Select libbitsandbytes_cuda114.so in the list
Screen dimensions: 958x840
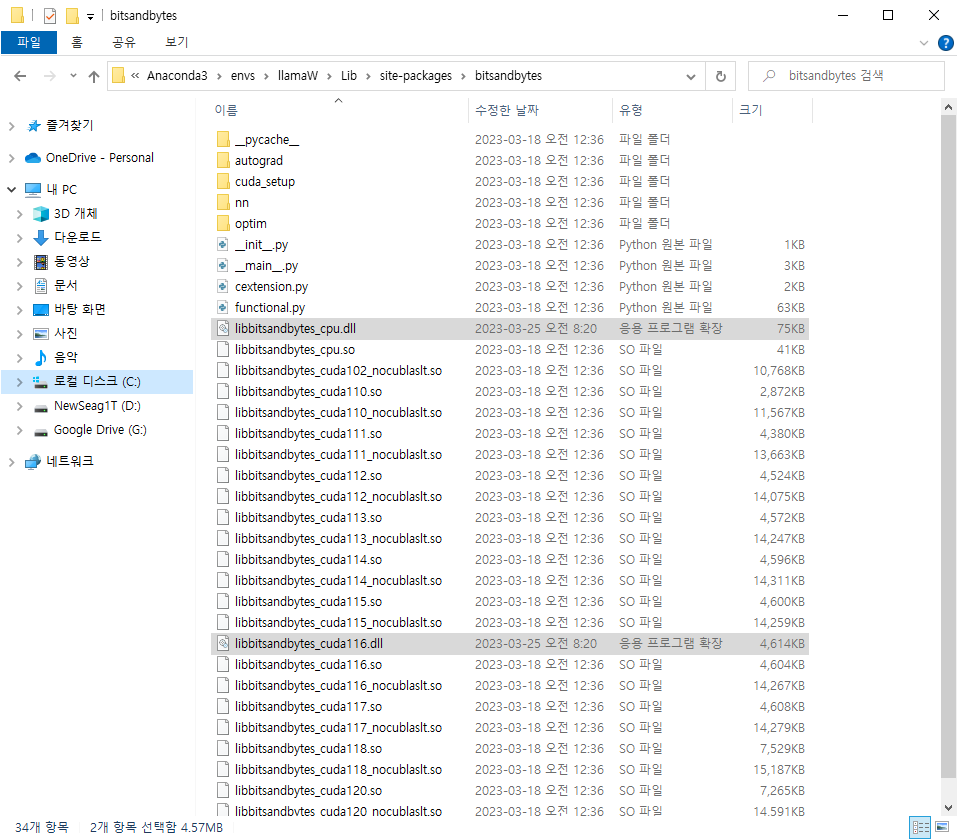510,560
